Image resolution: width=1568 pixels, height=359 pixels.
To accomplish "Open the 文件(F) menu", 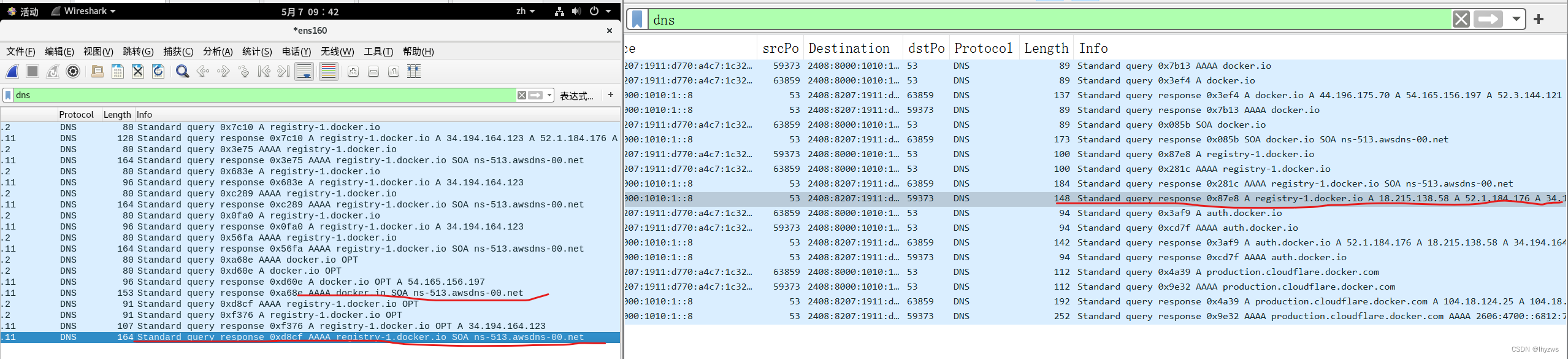I will 21,52.
